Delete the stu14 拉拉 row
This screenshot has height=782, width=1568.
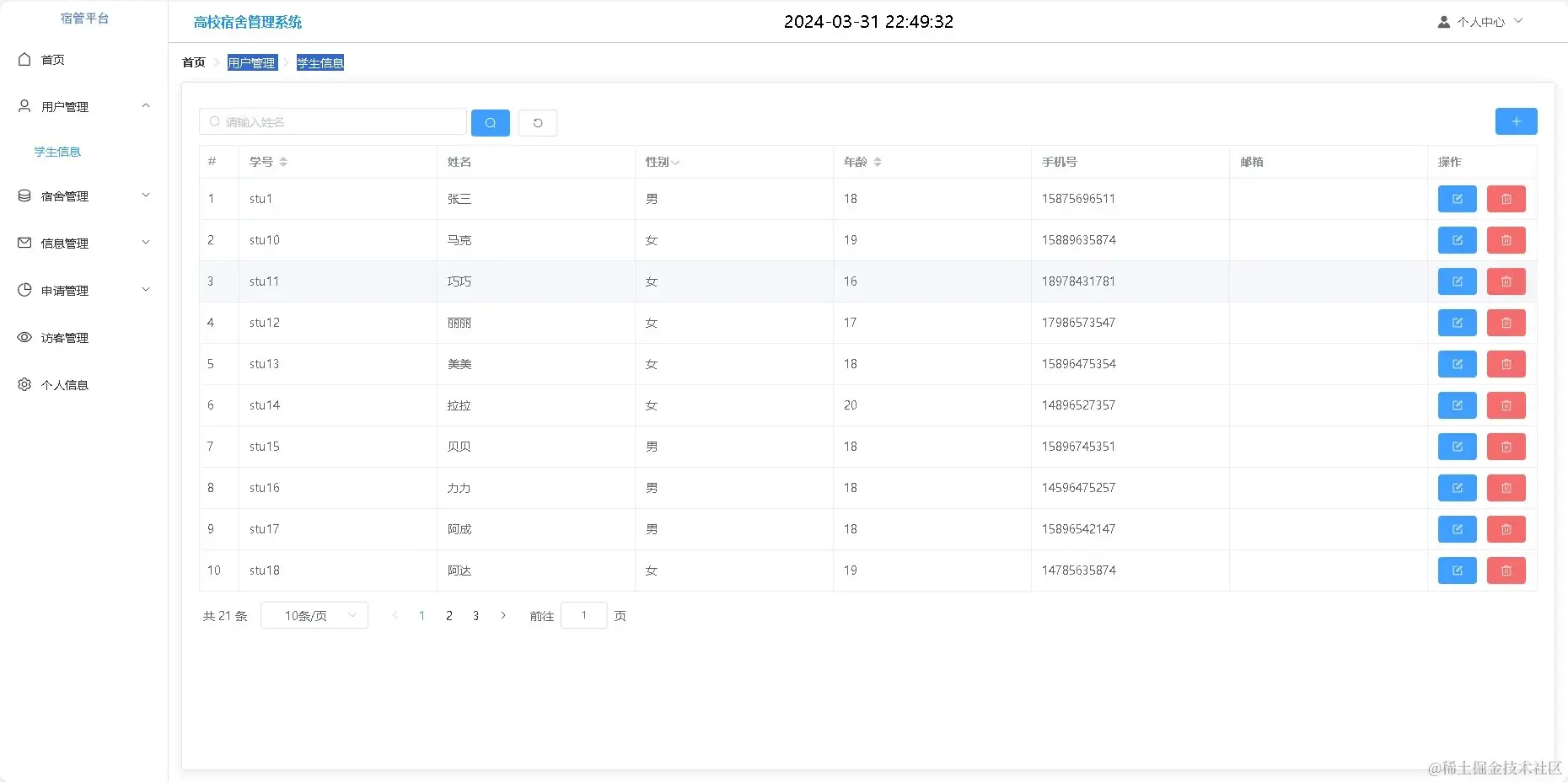[x=1506, y=405]
